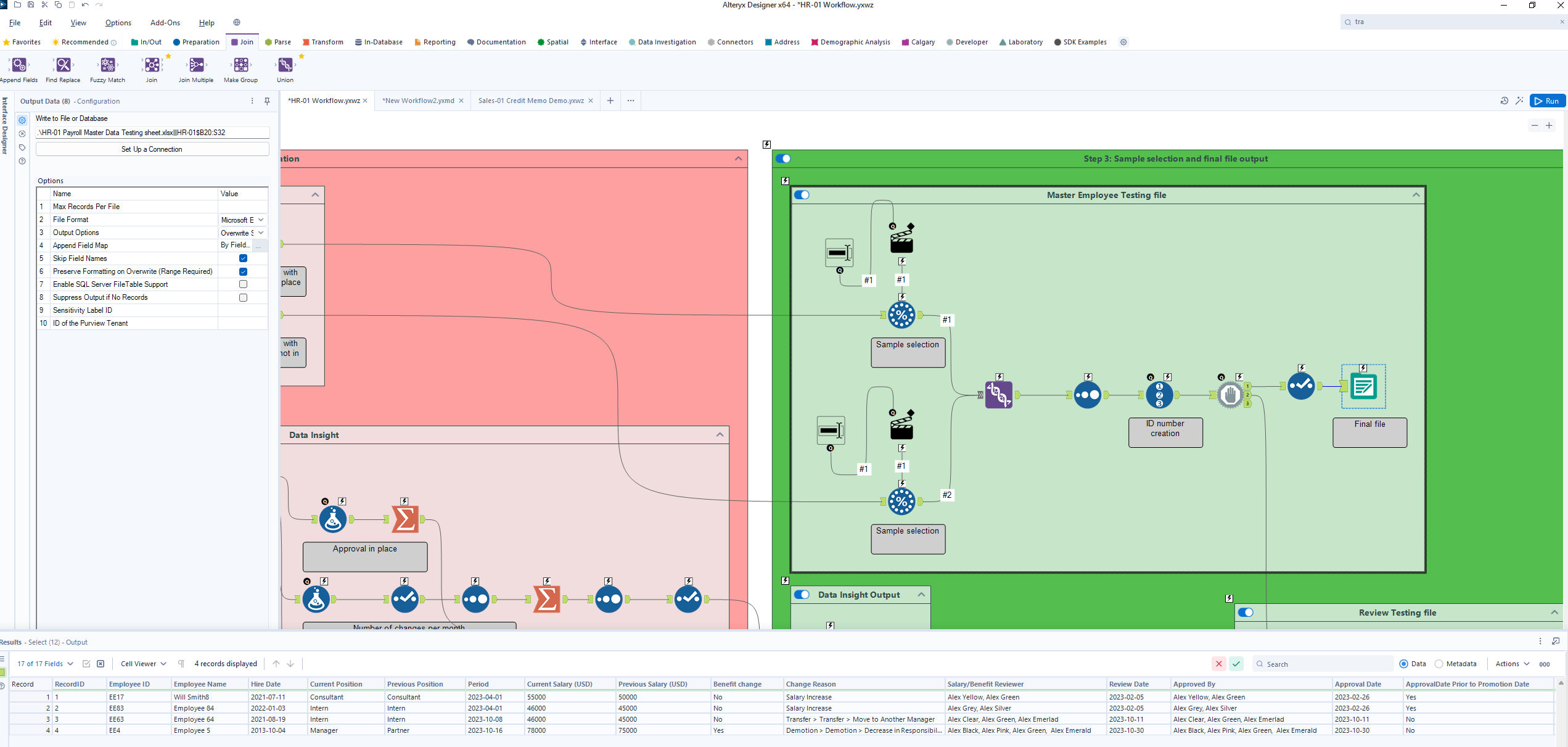This screenshot has width=1568, height=747.
Task: Select the Fuzzy Match tool
Action: [107, 64]
